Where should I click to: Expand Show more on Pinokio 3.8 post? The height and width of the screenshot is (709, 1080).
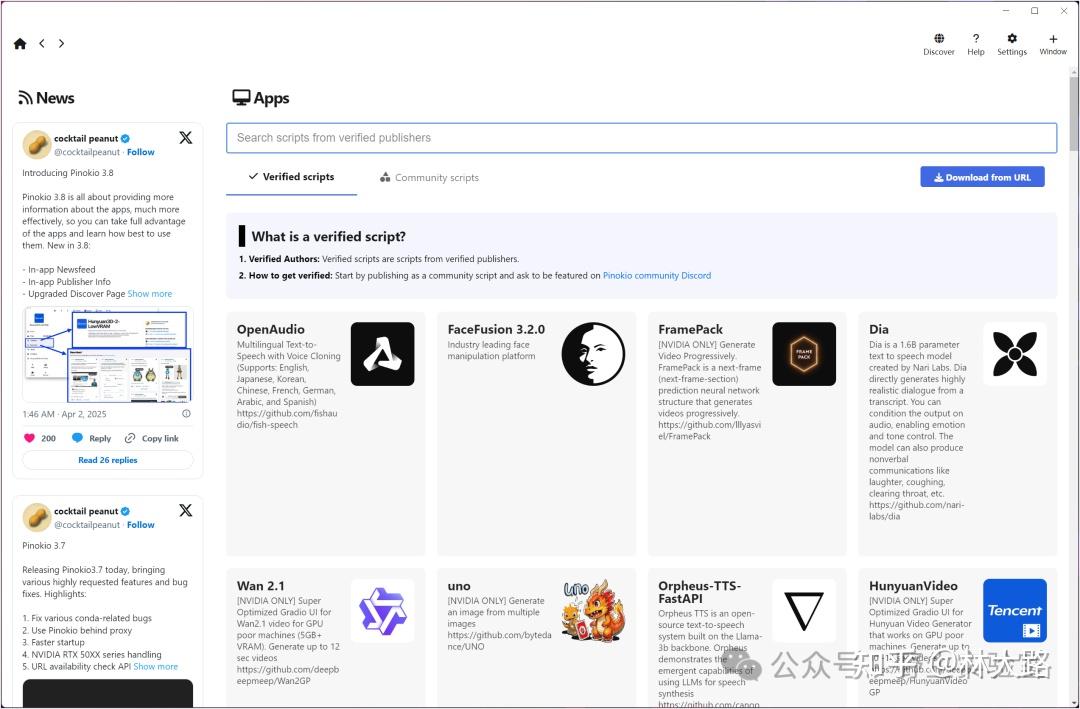pos(149,294)
